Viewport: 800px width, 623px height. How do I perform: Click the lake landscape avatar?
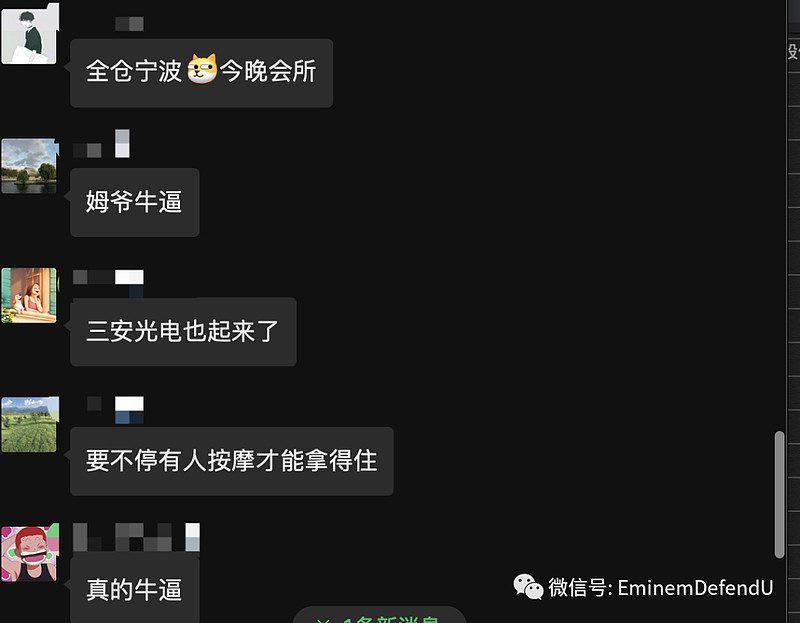[x=30, y=166]
